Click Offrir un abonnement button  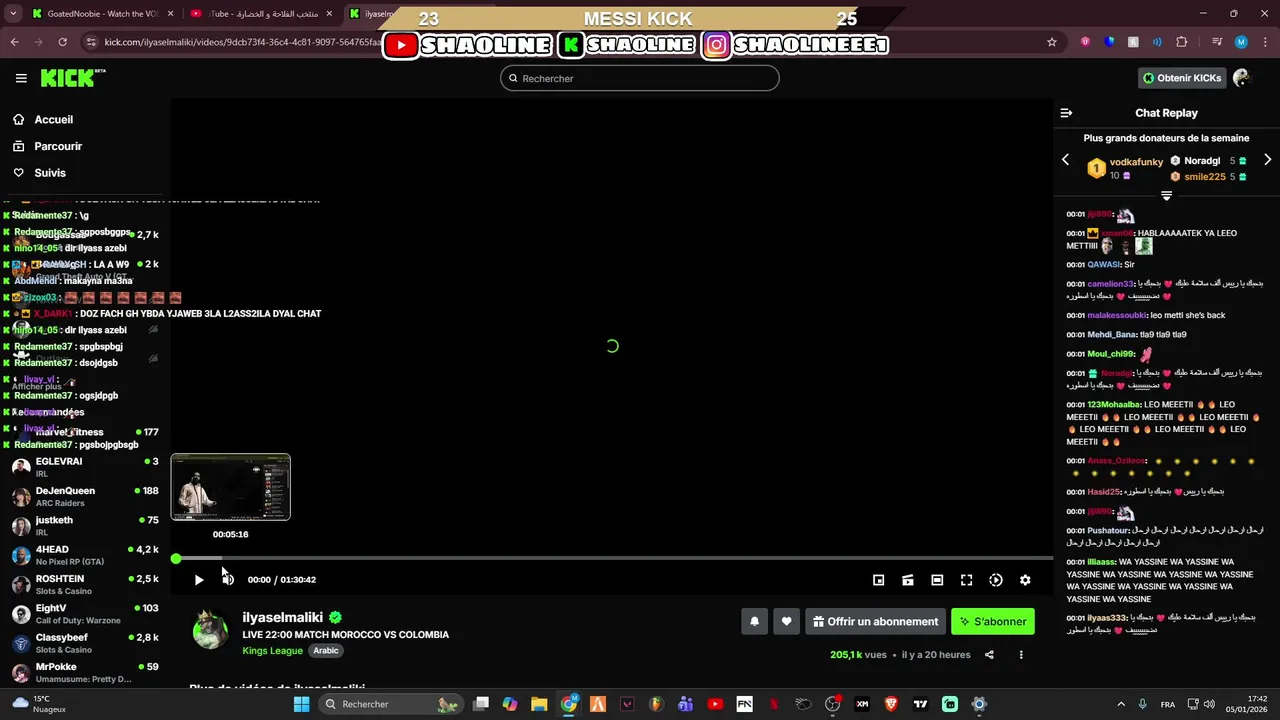click(875, 621)
